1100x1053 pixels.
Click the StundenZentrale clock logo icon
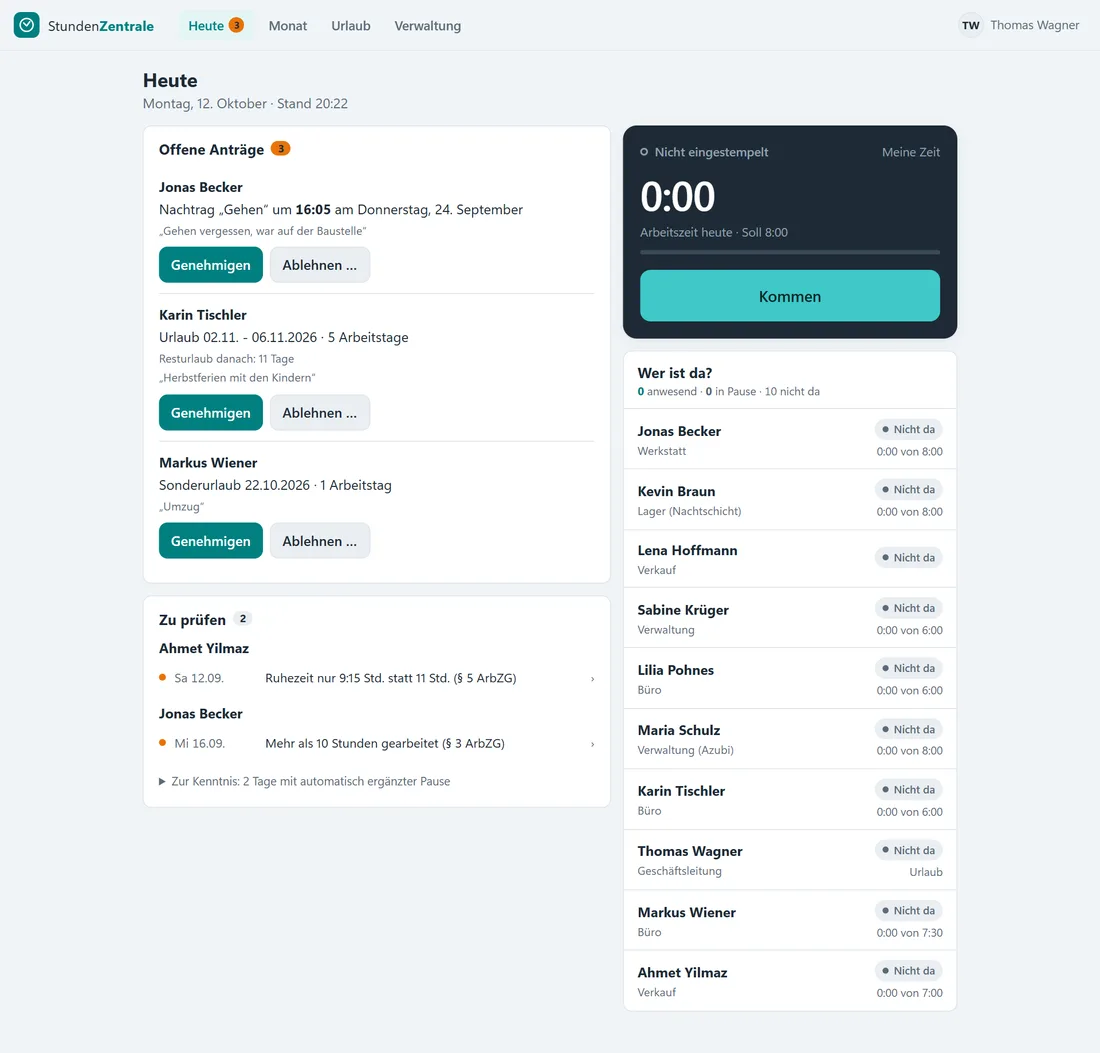(27, 25)
